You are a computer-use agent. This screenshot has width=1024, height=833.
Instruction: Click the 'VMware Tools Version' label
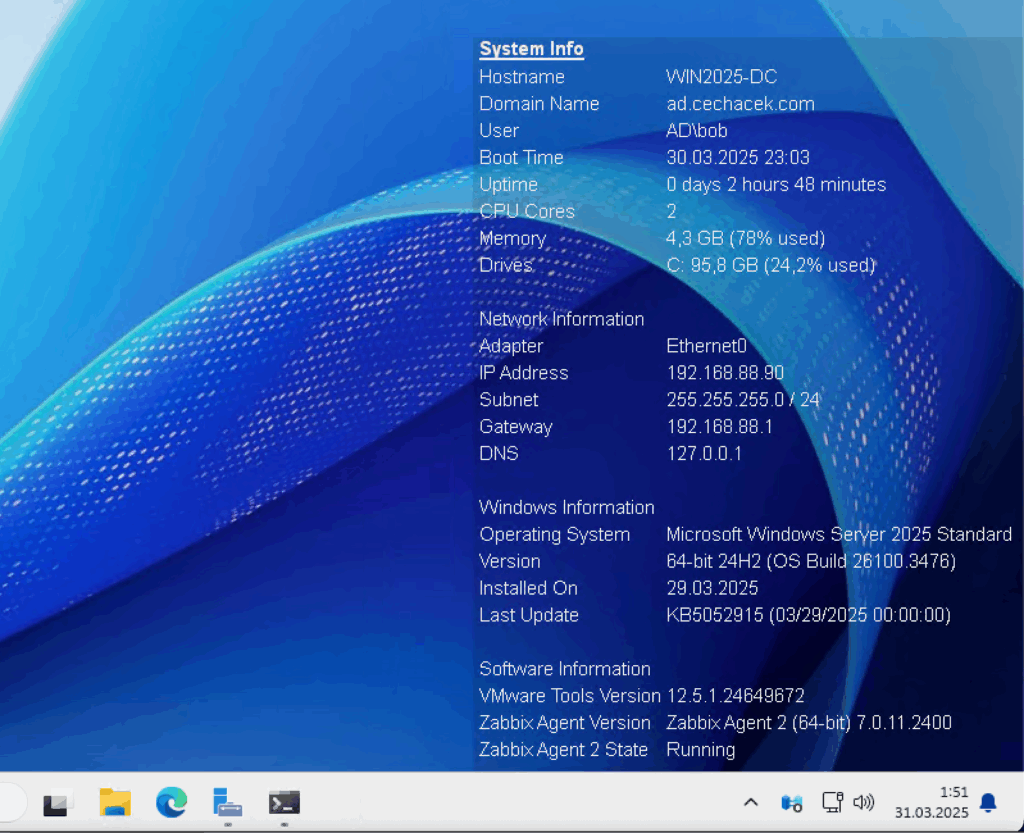[x=570, y=696]
